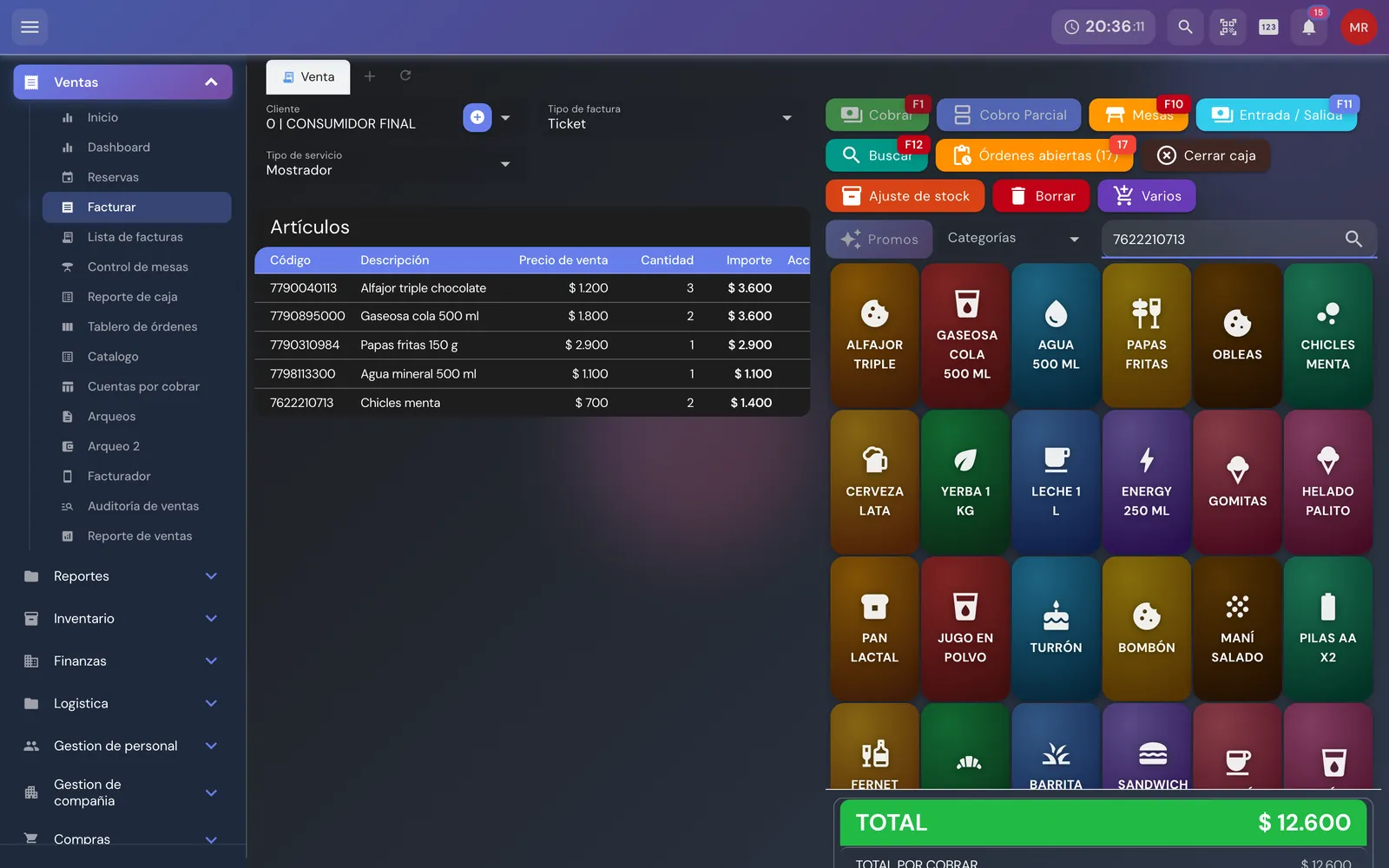The image size is (1389, 868).
Task: Refresh the sale tab
Action: (405, 76)
